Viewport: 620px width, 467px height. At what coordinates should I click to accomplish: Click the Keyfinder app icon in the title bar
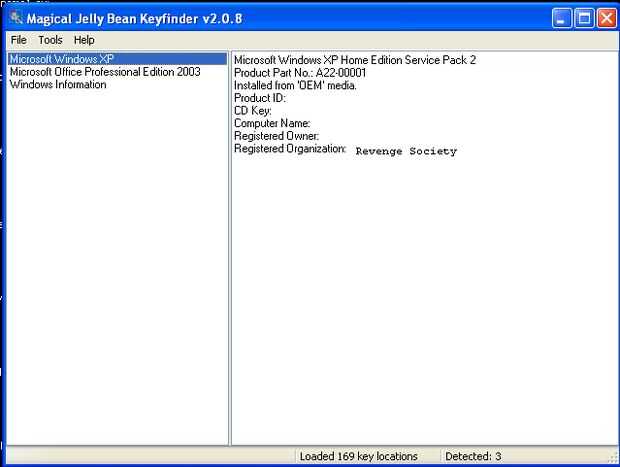(x=16, y=18)
